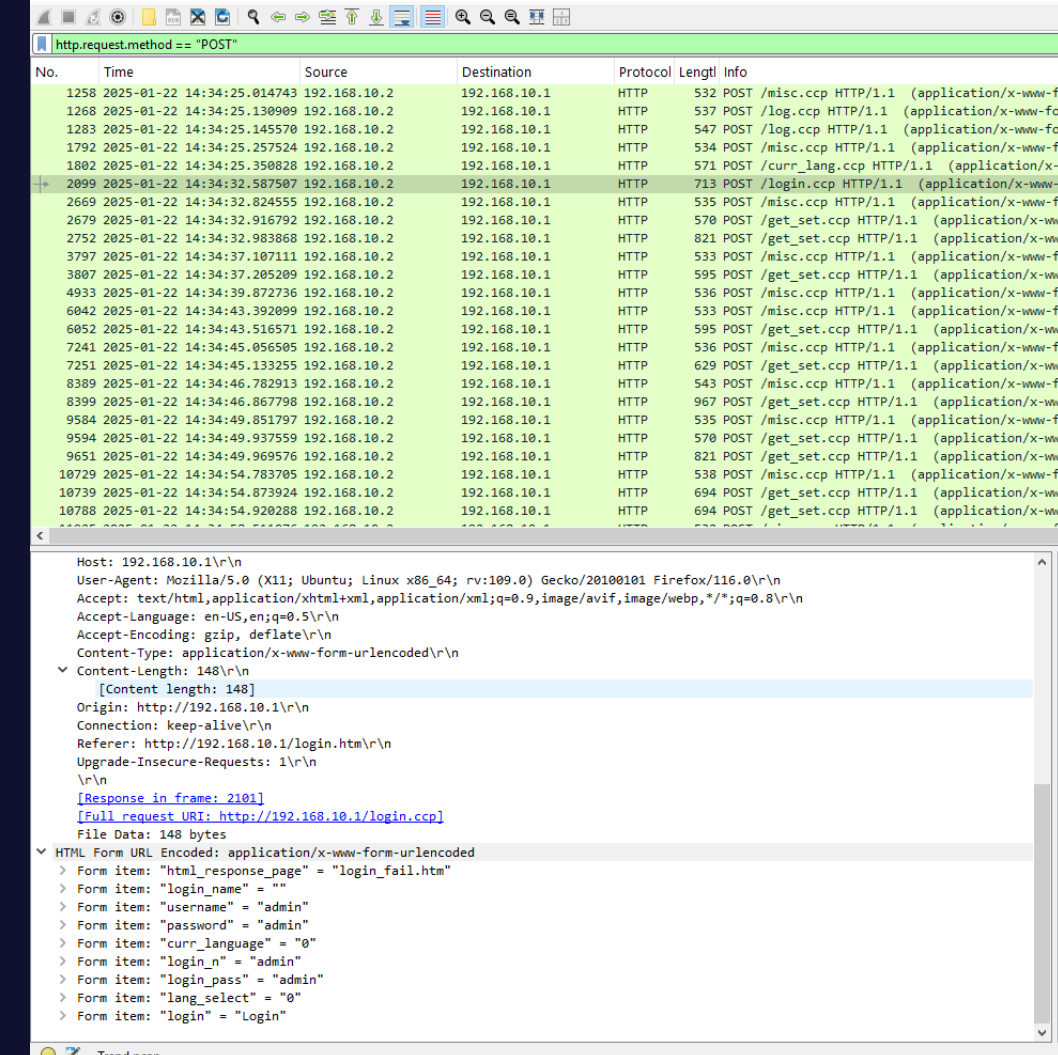Click the Find a packet magnifier icon
Screen dimensions: 1058x1055
[254, 17]
